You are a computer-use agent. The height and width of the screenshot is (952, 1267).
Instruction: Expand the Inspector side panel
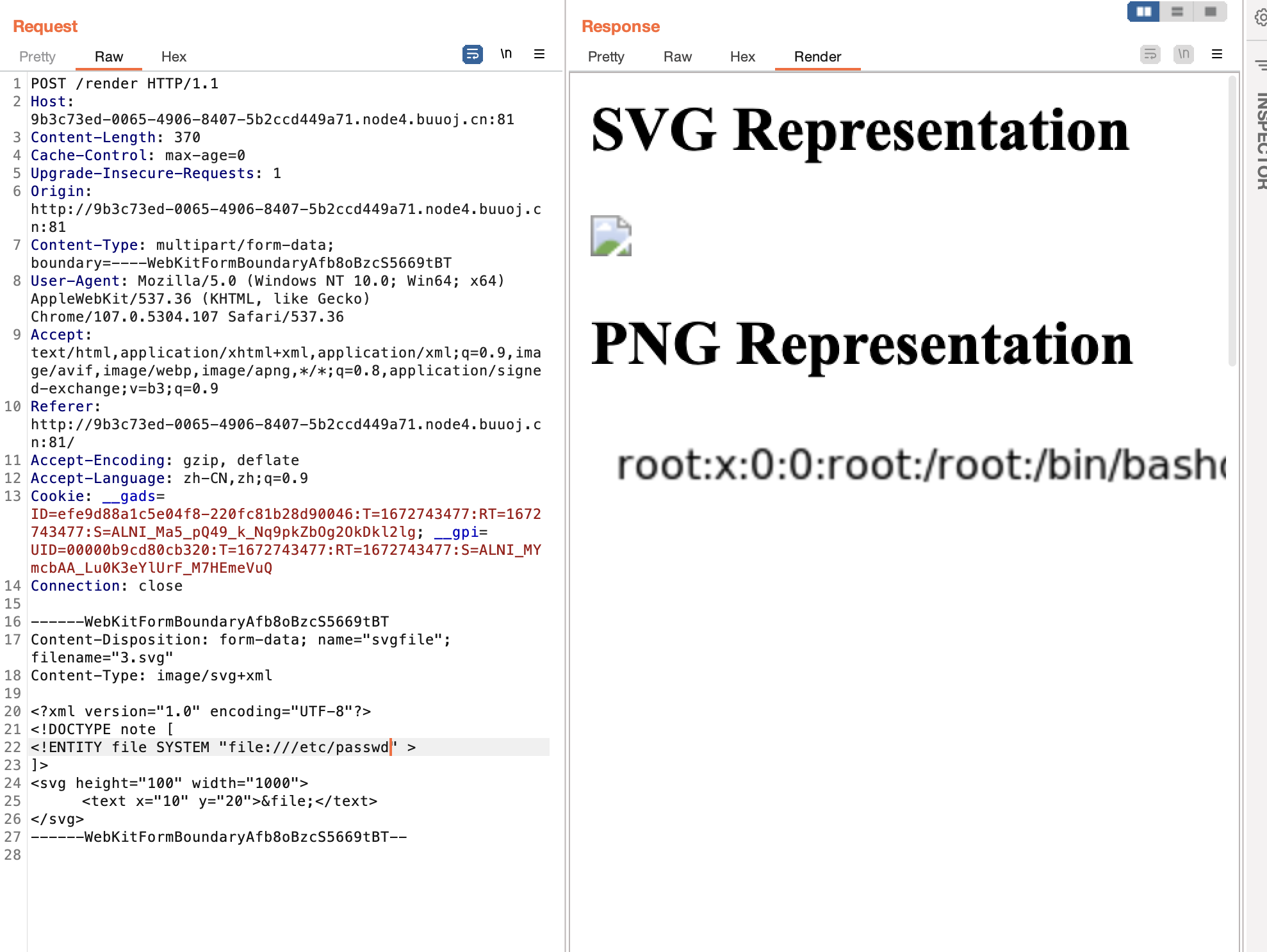click(x=1261, y=141)
